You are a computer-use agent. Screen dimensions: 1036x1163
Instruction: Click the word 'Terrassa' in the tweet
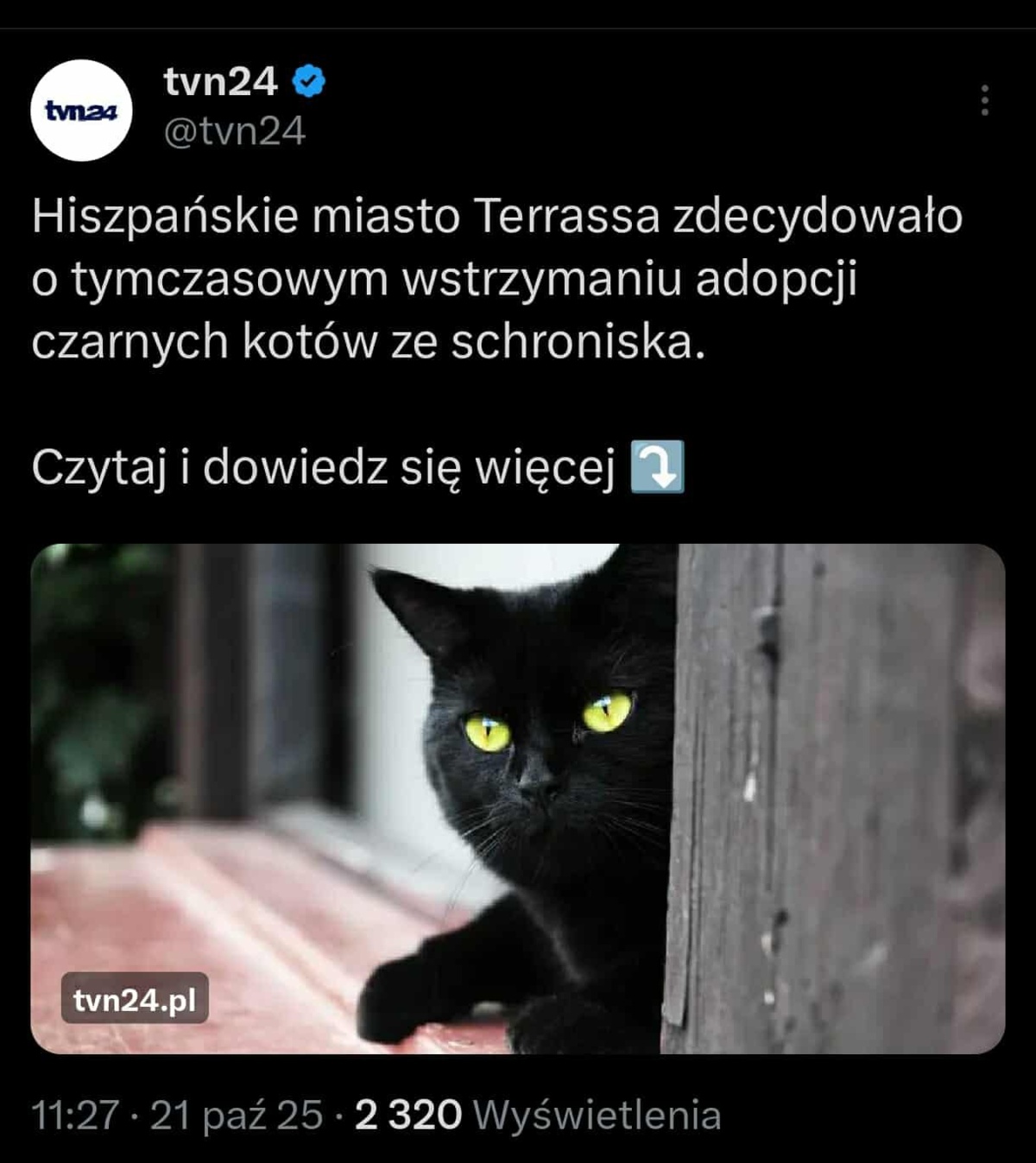tap(567, 216)
